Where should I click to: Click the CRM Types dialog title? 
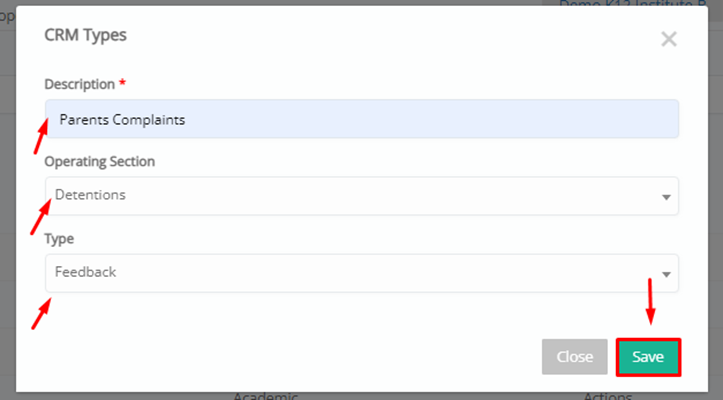(85, 35)
